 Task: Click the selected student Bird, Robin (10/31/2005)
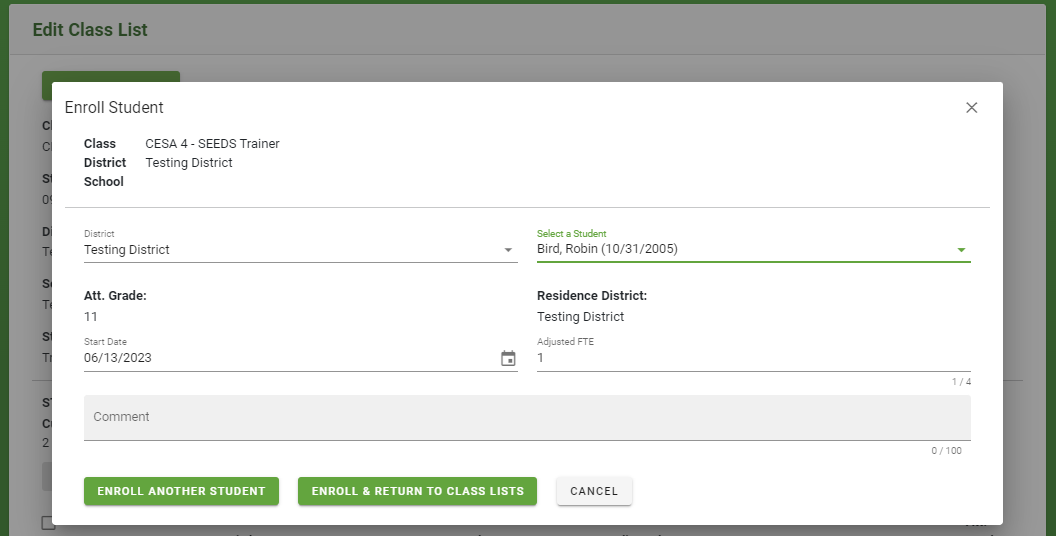coord(607,249)
